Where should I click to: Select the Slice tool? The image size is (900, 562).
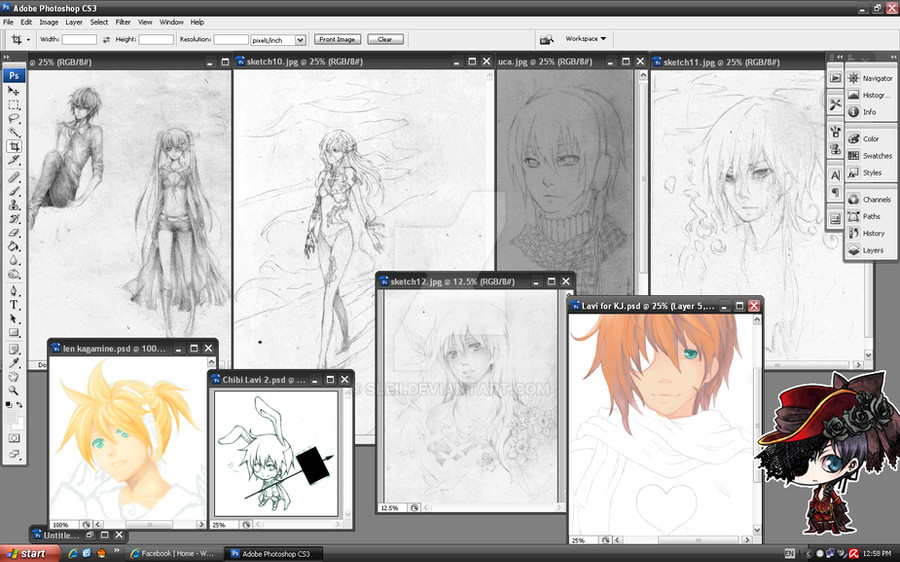[x=14, y=160]
